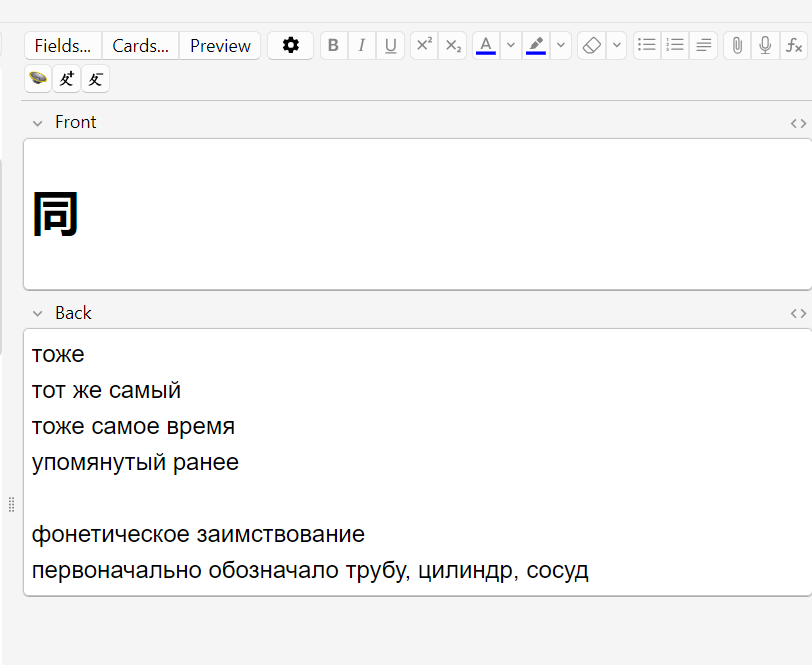Open the equations fx menu
Screen dimensions: 812x665
tap(794, 46)
